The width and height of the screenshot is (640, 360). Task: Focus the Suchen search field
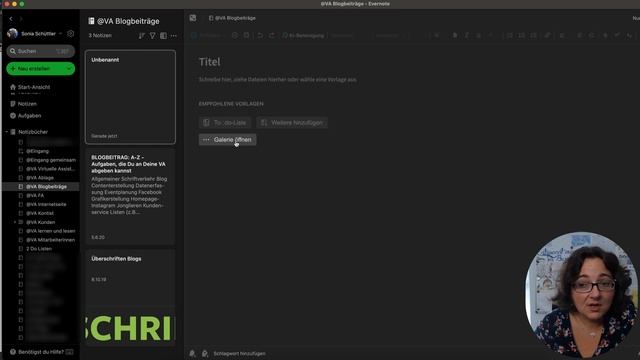pos(40,51)
